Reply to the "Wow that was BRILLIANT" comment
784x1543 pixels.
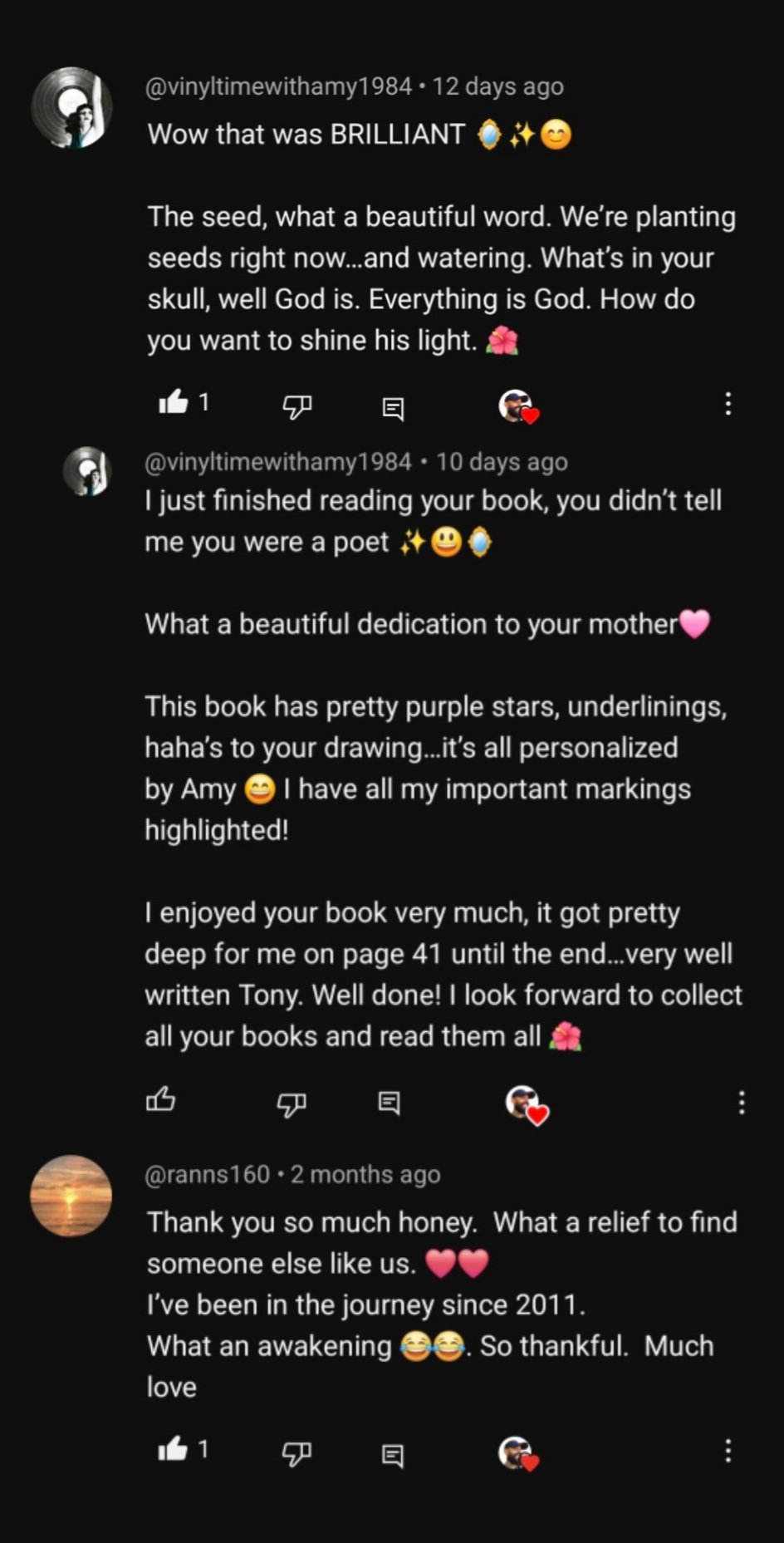[x=392, y=407]
